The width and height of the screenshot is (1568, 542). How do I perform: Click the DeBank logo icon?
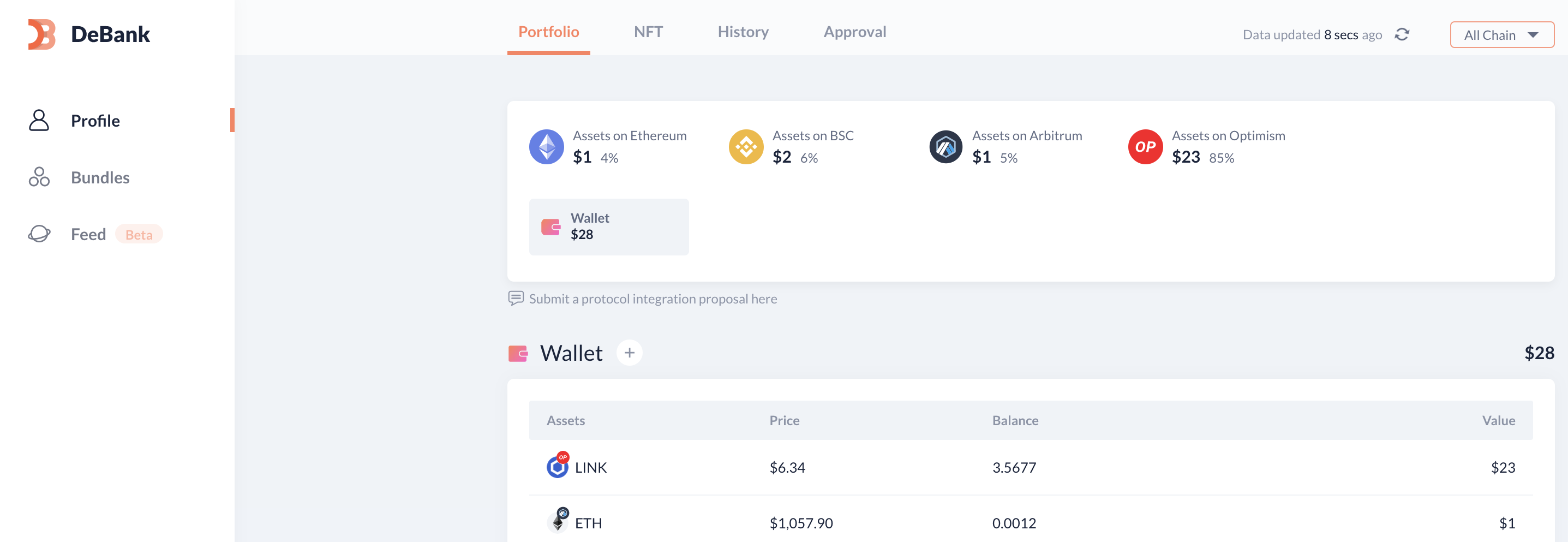[41, 34]
